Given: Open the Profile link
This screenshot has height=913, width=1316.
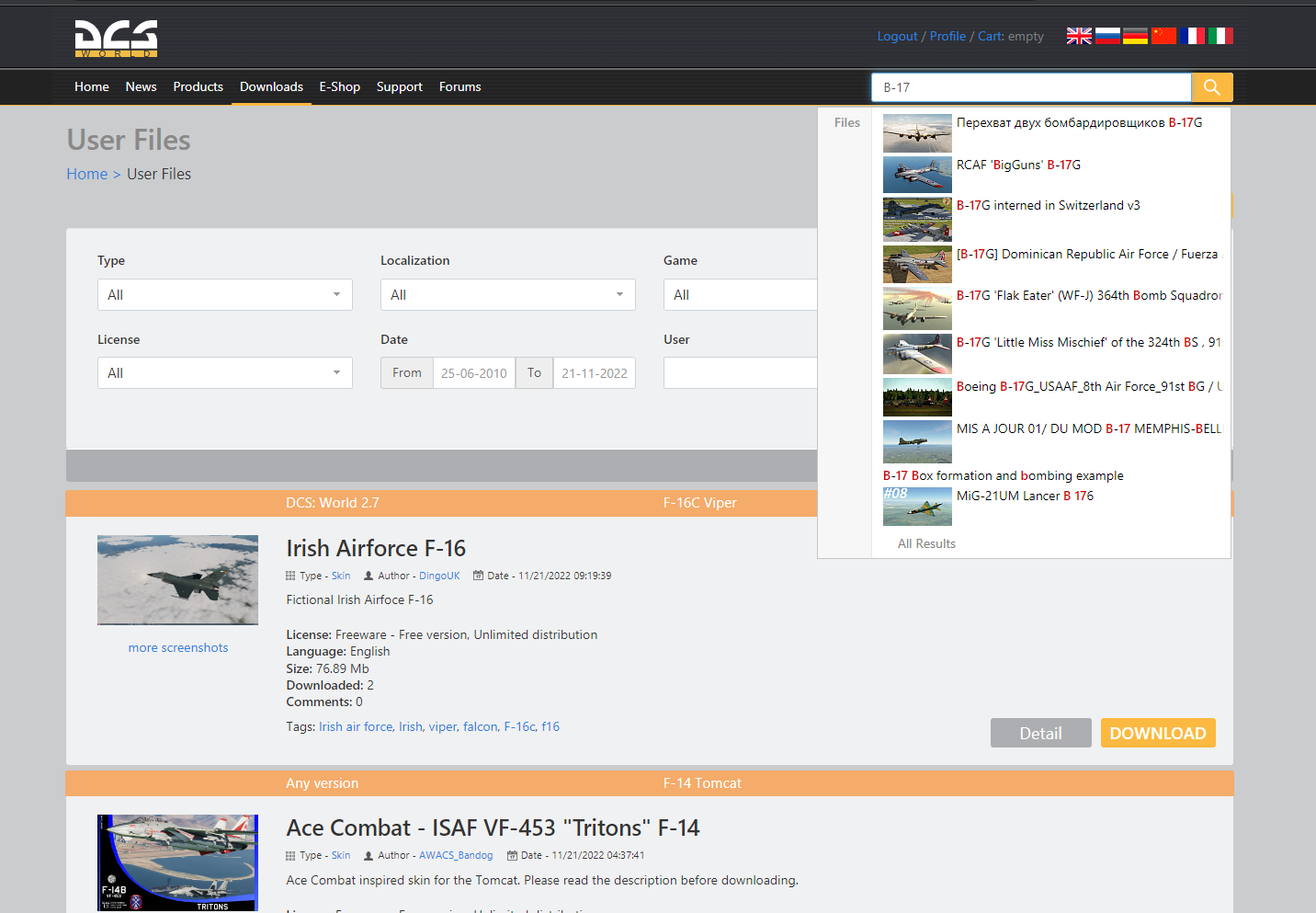Looking at the screenshot, I should pos(947,36).
